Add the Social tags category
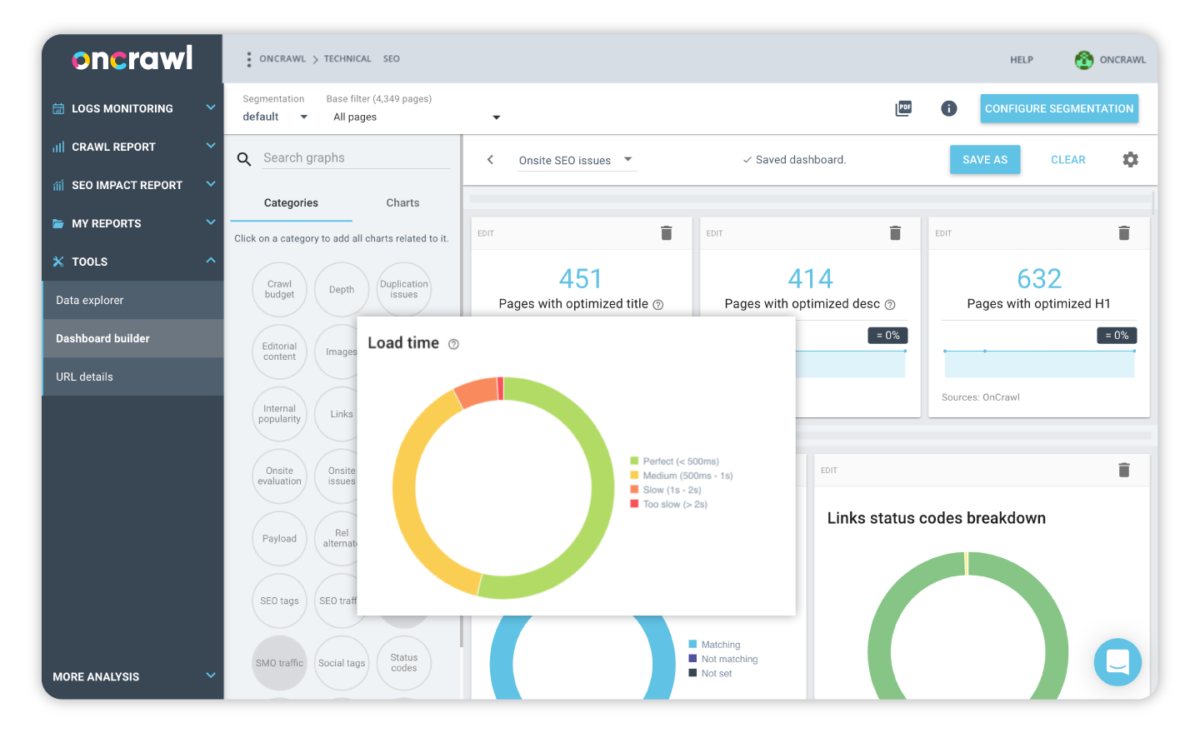1200x733 pixels. pyautogui.click(x=341, y=663)
